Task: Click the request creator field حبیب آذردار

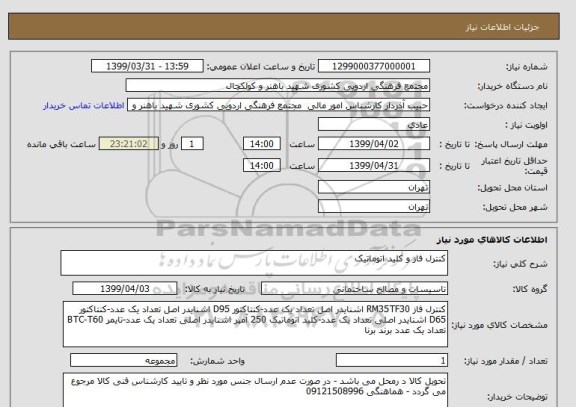Action: click(x=278, y=105)
